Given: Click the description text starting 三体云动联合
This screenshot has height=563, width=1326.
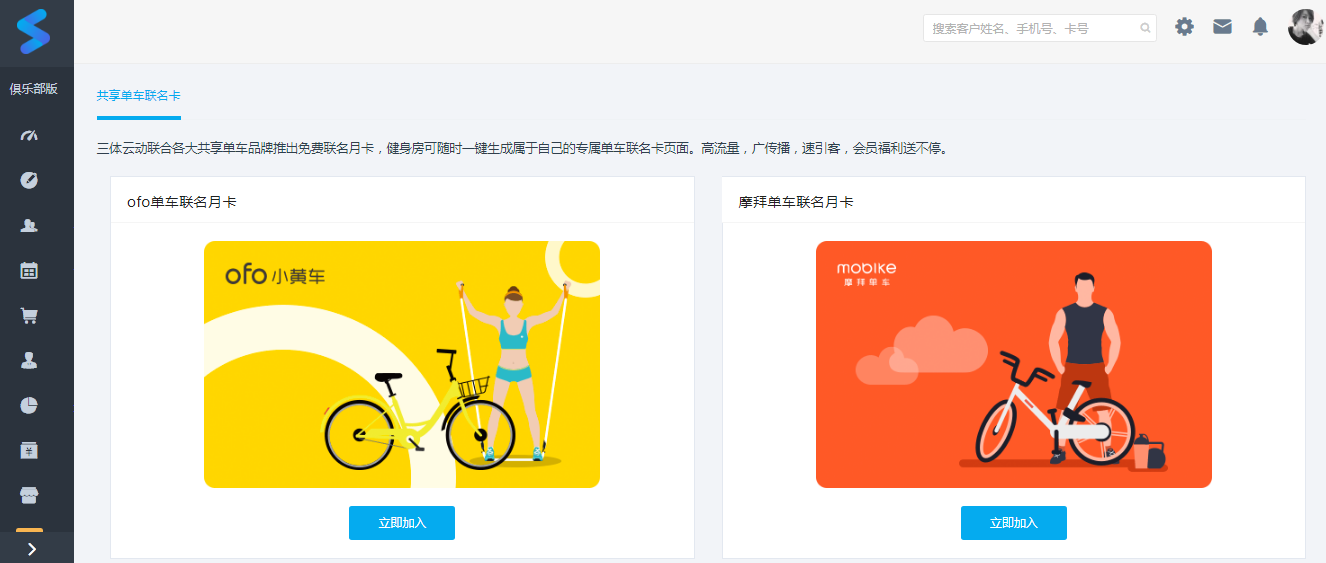Looking at the screenshot, I should tap(522, 148).
